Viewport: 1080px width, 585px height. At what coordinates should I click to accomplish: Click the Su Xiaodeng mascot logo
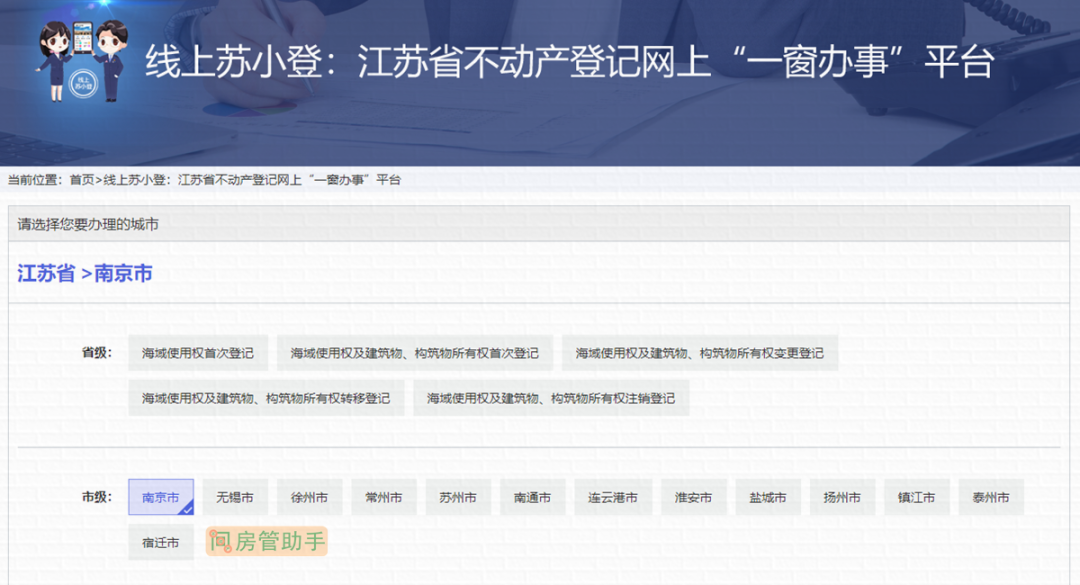84,60
